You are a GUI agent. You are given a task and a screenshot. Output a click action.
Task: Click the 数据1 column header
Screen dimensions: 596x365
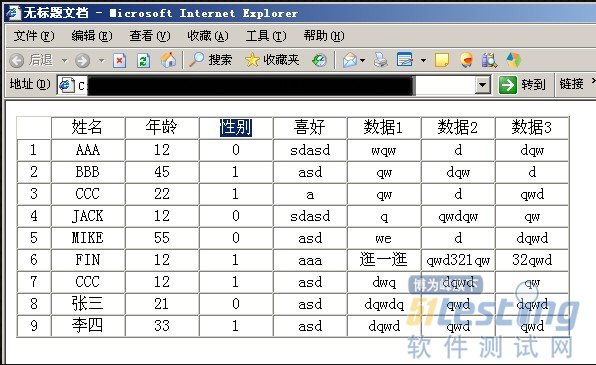coord(384,127)
